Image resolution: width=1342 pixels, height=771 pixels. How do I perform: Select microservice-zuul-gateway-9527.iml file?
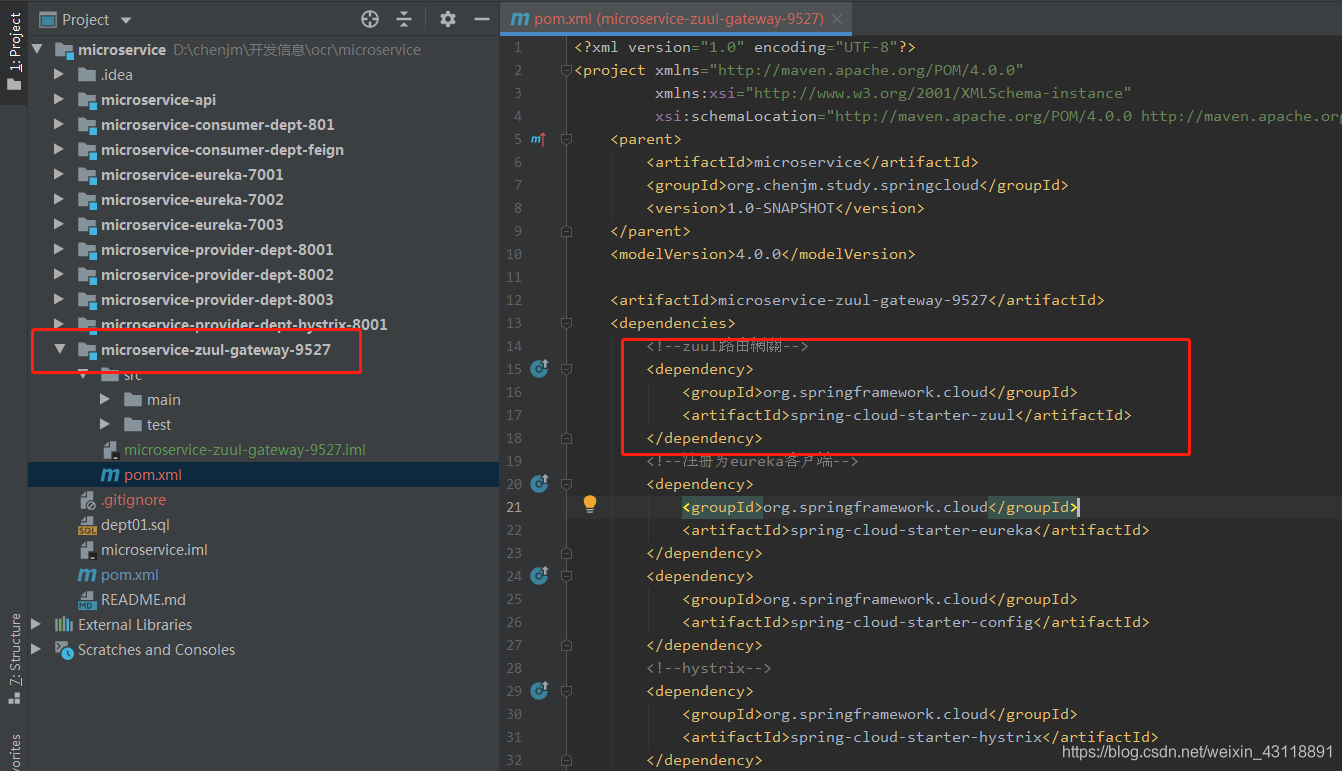[x=244, y=450]
